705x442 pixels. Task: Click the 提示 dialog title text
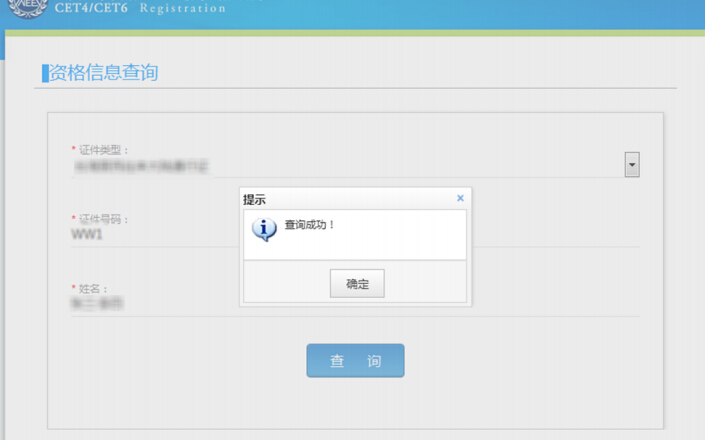click(x=255, y=199)
